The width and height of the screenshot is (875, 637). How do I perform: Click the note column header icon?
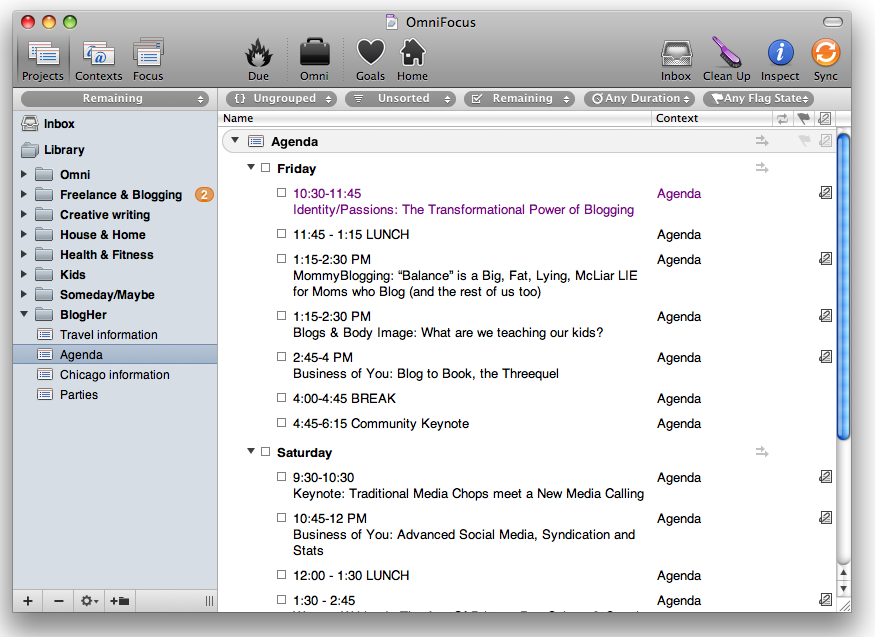[824, 118]
